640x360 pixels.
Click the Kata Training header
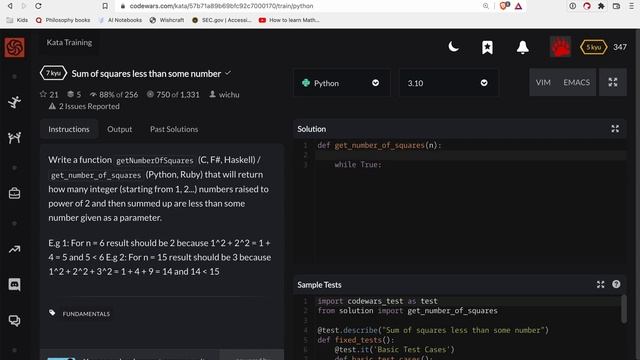[69, 42]
